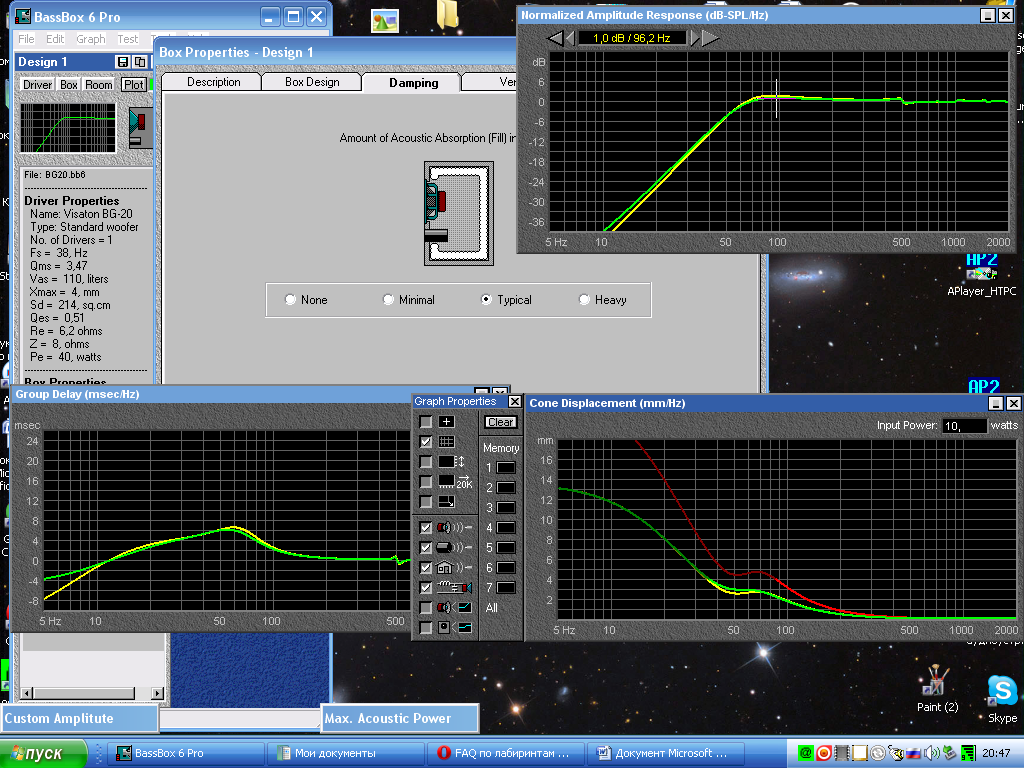Select Minimal acoustic absorption option
This screenshot has height=768, width=1024.
point(389,300)
